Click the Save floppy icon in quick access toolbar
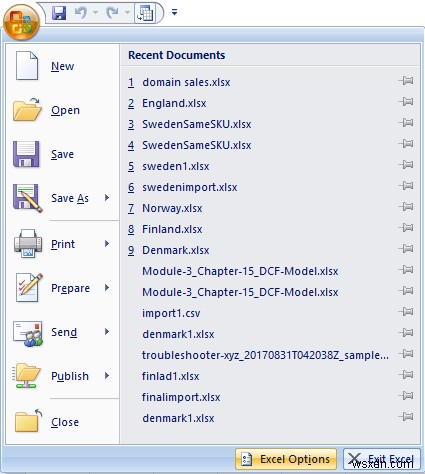Screen dimensions: 425x474 tap(59, 13)
